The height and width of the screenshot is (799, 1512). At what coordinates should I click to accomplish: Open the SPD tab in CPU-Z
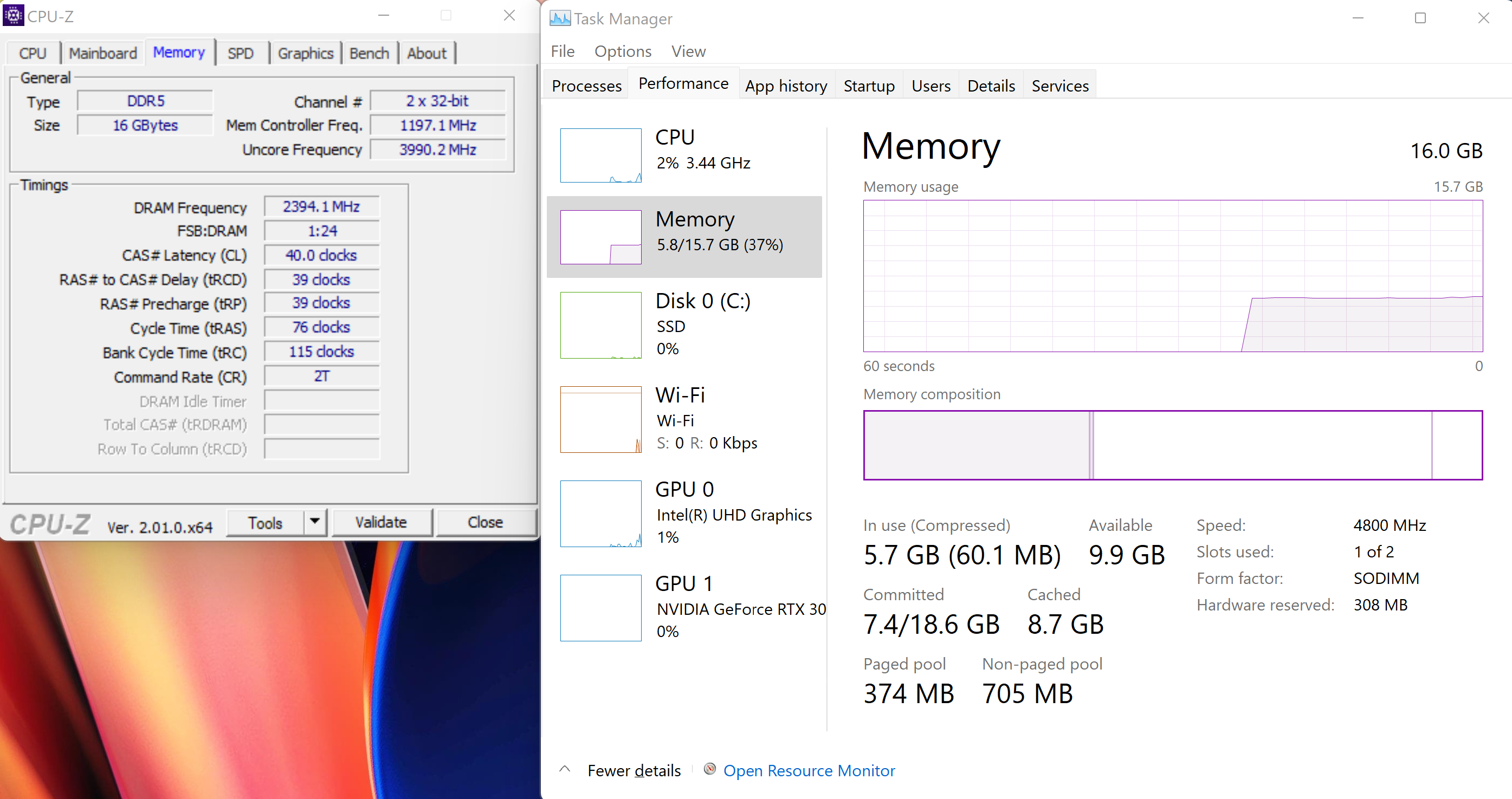tap(241, 54)
